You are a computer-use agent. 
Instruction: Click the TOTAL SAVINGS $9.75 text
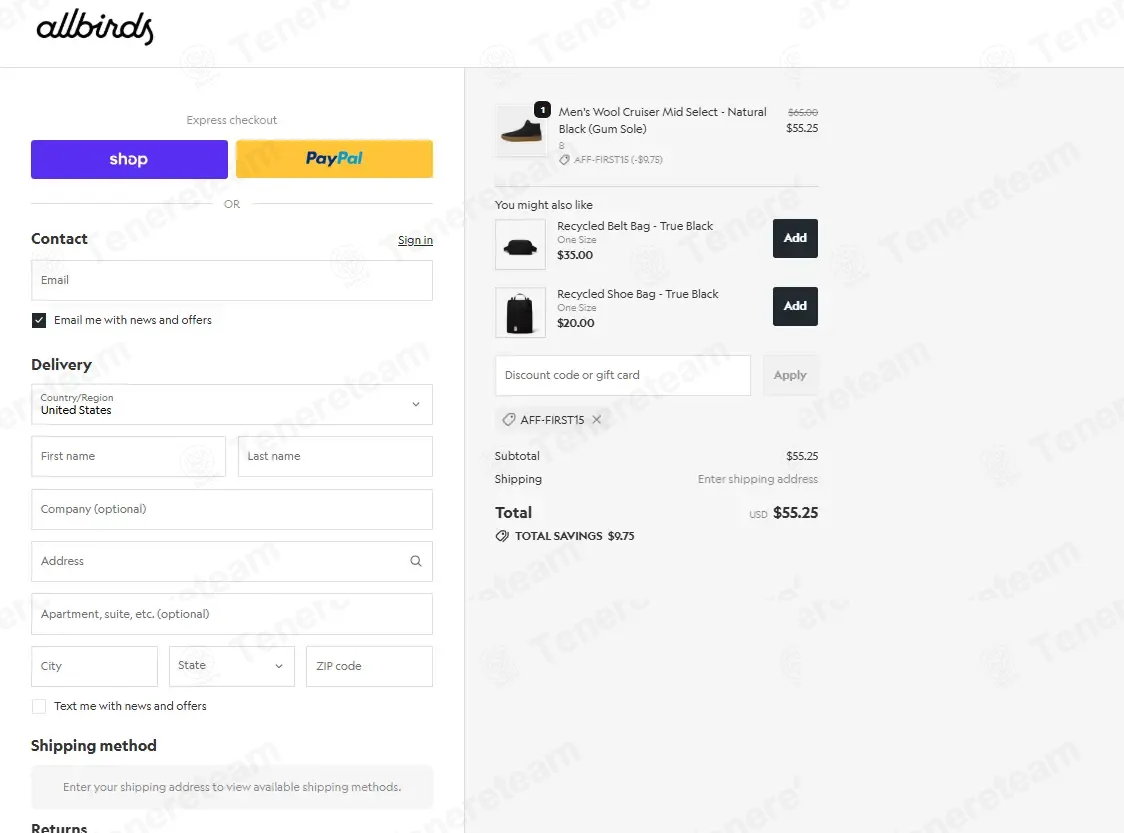[x=574, y=536]
